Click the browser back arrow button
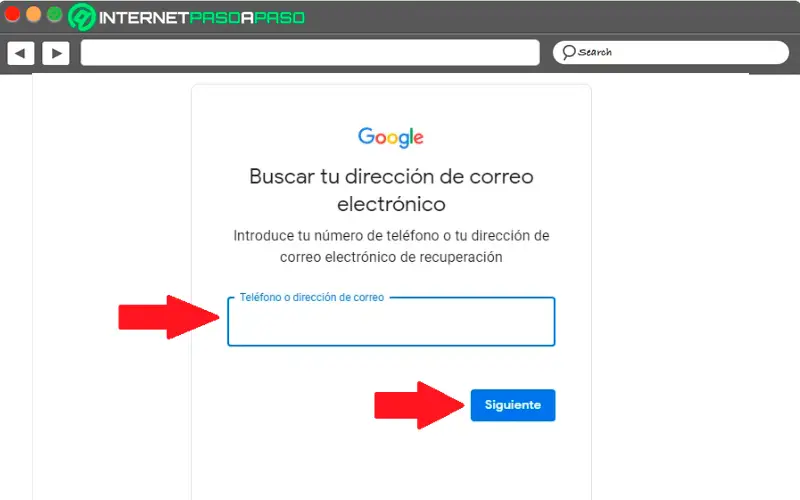This screenshot has height=500, width=800. (x=20, y=53)
